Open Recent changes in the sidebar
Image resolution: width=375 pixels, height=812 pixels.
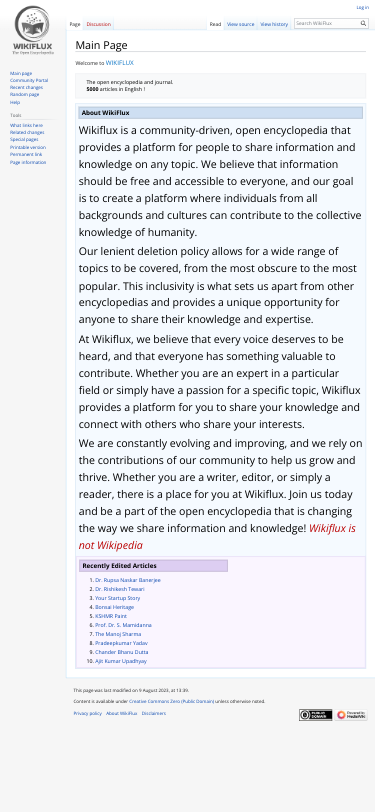(x=26, y=88)
